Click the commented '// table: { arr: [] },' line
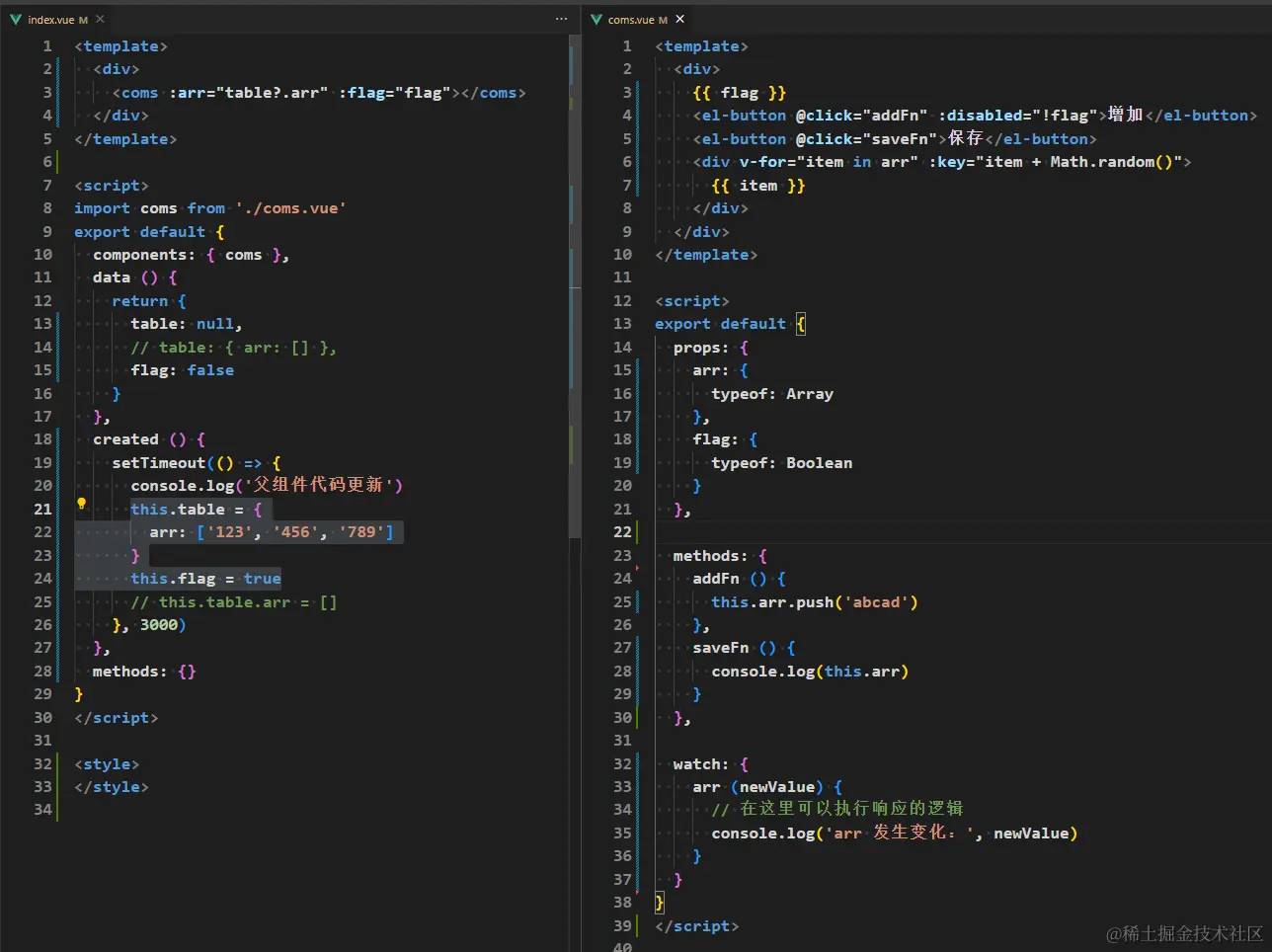Screen dimensions: 1272x952 [233, 348]
